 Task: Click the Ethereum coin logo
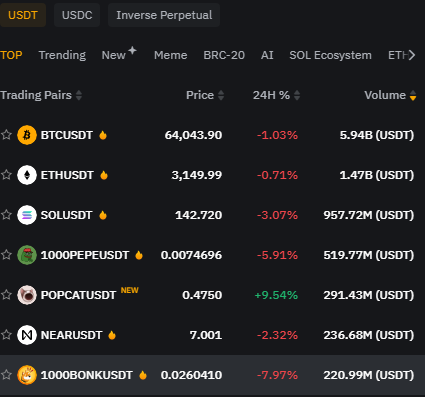27,175
